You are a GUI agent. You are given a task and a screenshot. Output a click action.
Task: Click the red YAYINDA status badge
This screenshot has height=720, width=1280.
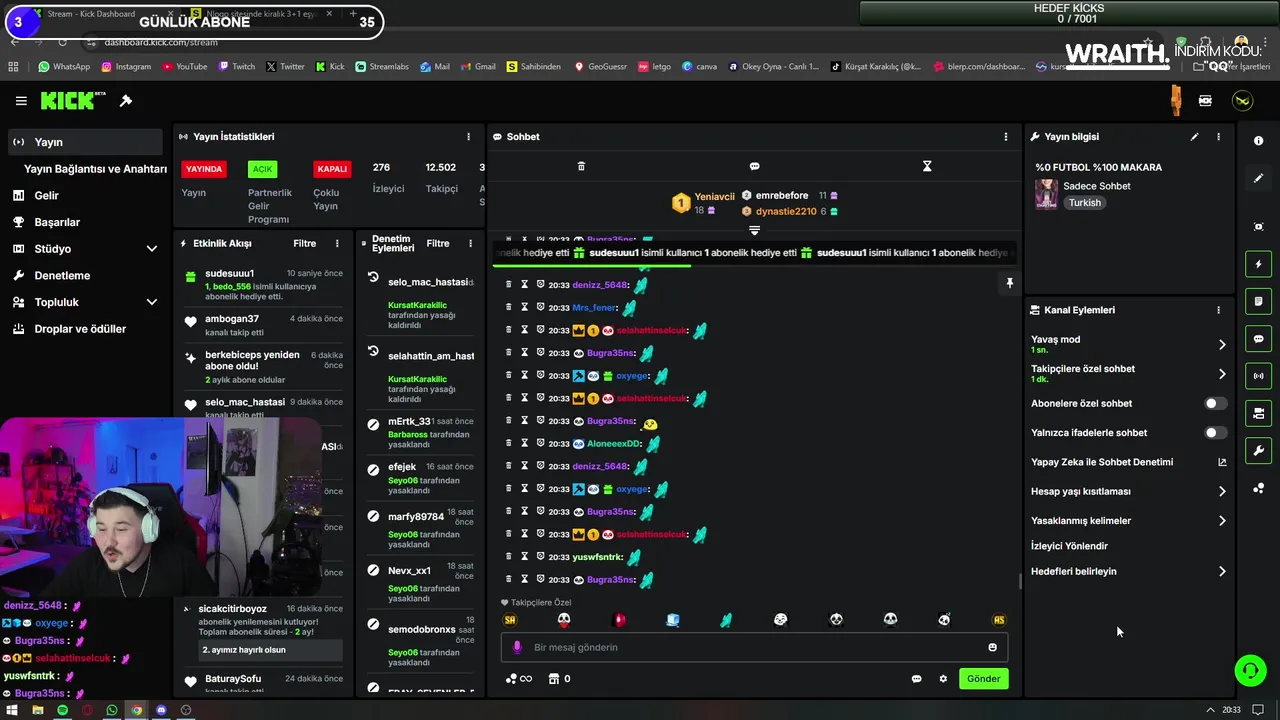click(204, 169)
